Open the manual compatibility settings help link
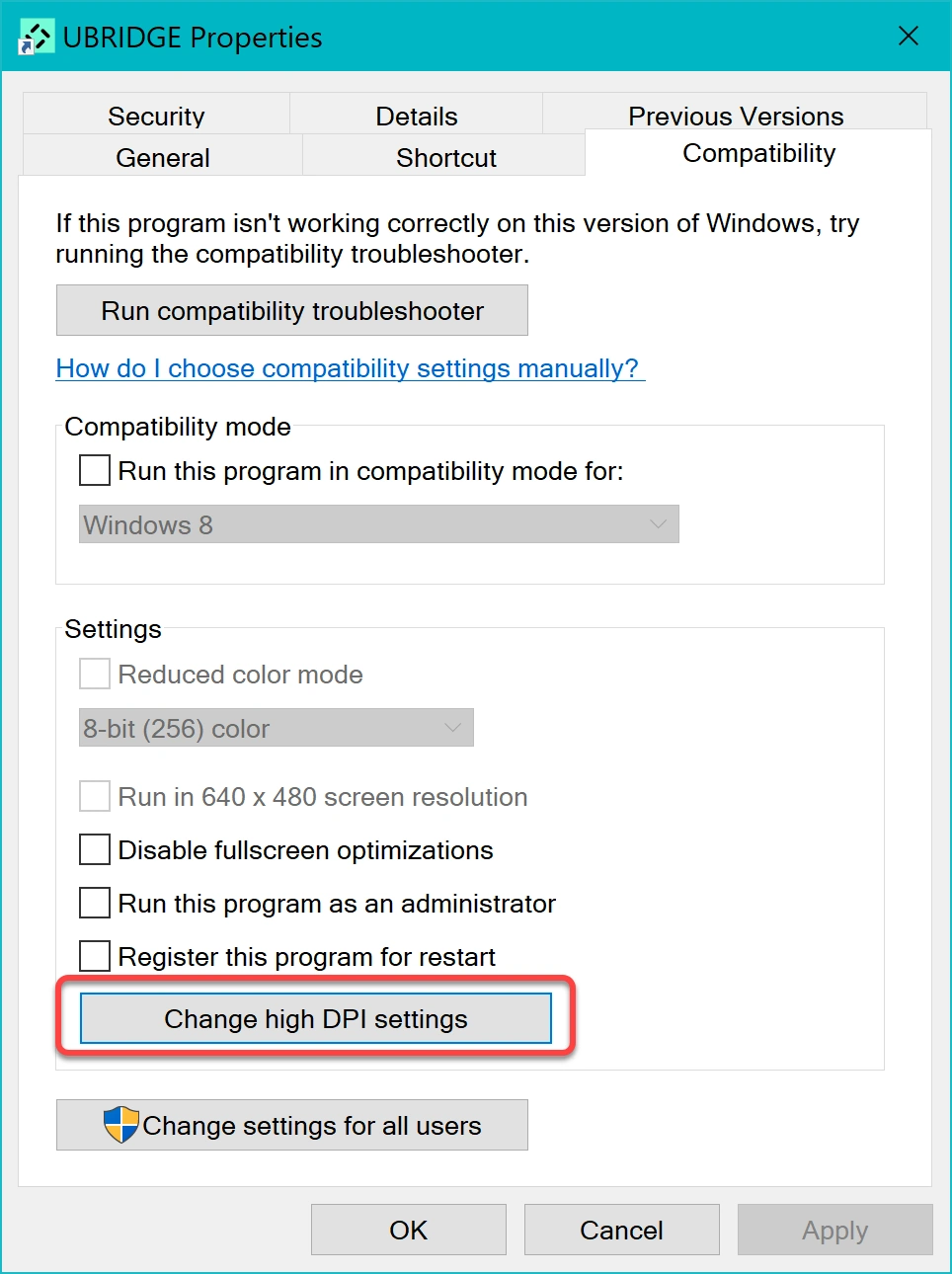This screenshot has width=952, height=1274. coord(348,368)
